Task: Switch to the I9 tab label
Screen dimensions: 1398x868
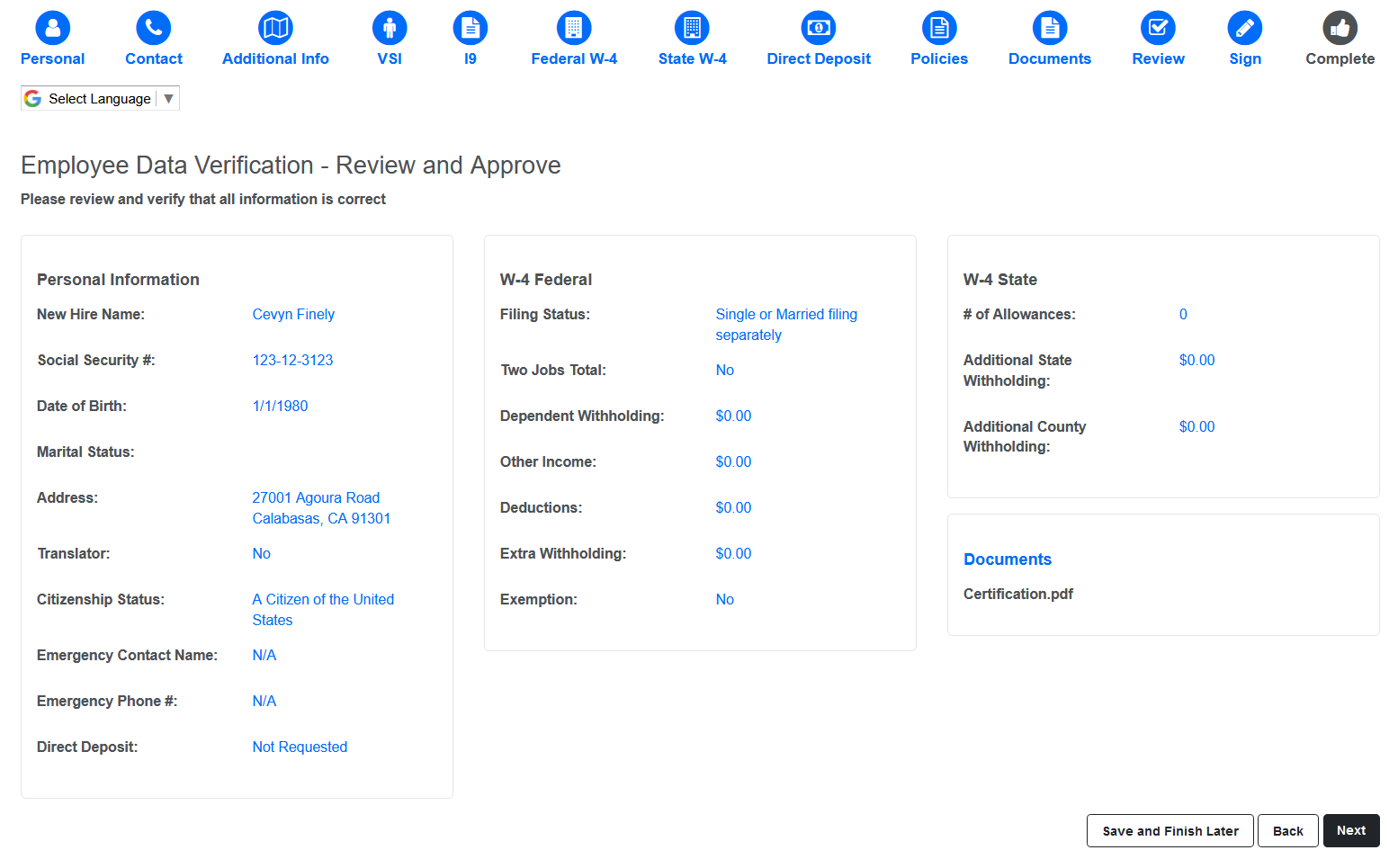Action: pos(470,58)
